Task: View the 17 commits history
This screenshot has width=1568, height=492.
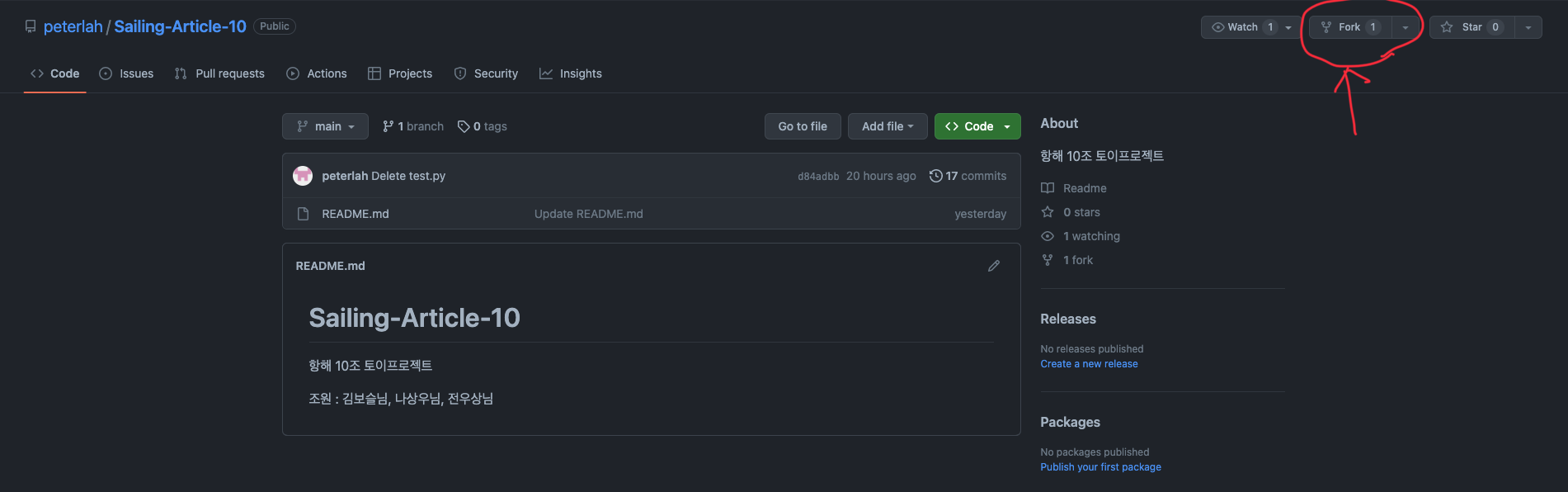Action: pos(968,176)
